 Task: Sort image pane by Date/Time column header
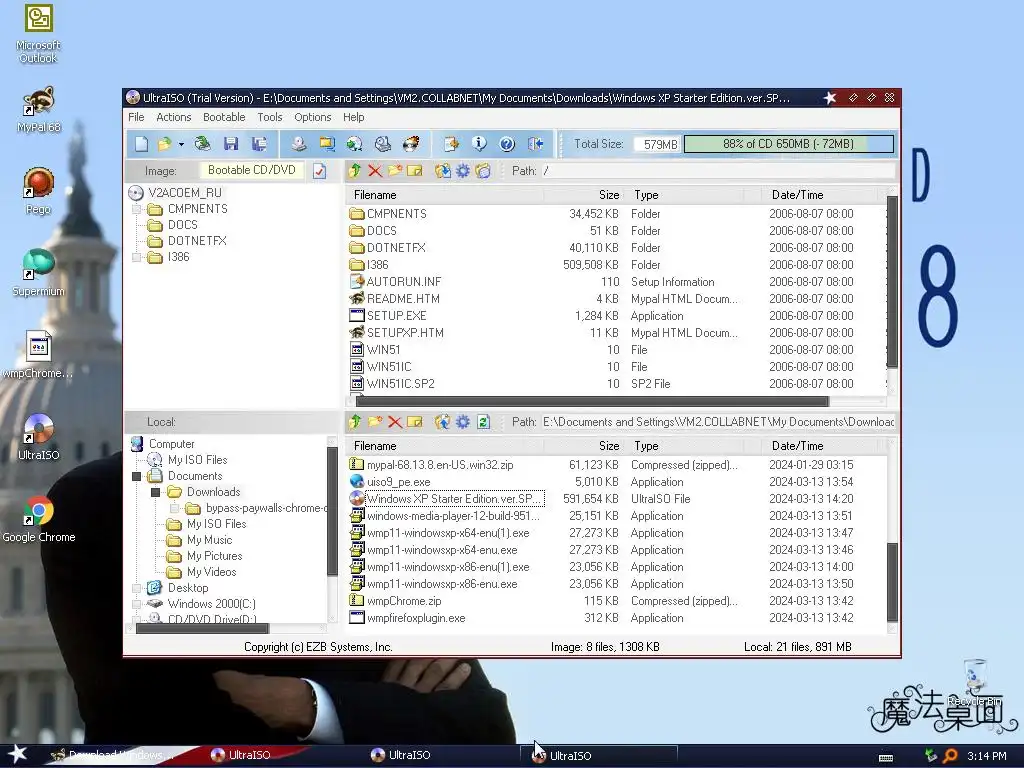pyautogui.click(x=820, y=195)
